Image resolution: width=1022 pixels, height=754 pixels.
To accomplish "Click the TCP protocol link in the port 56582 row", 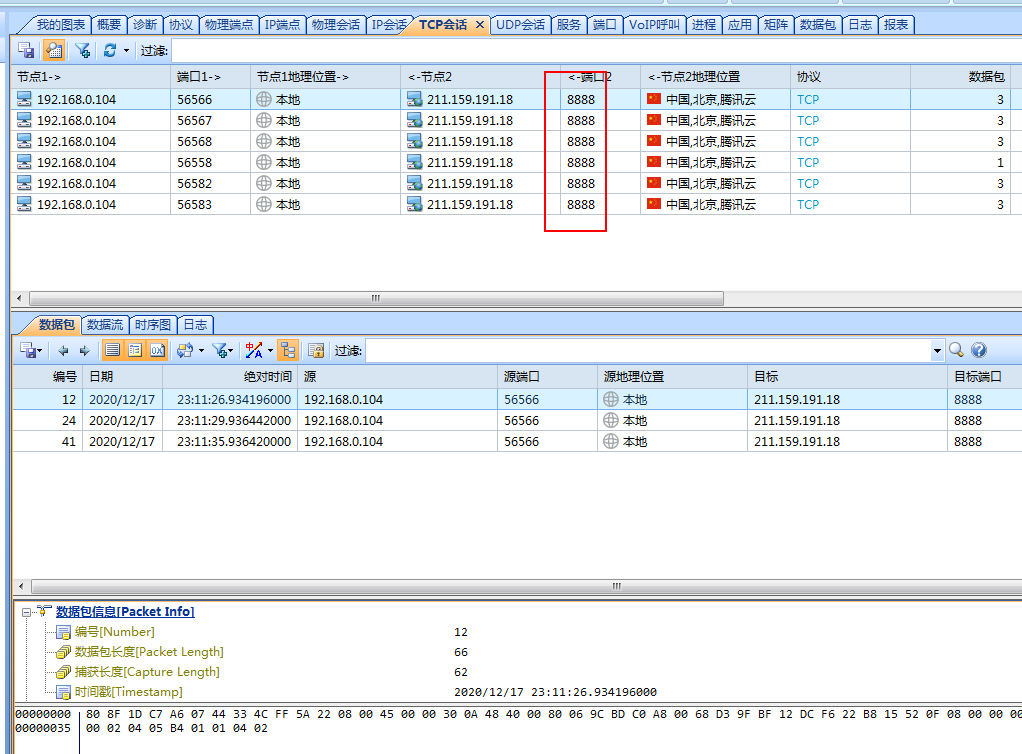I will click(x=808, y=184).
